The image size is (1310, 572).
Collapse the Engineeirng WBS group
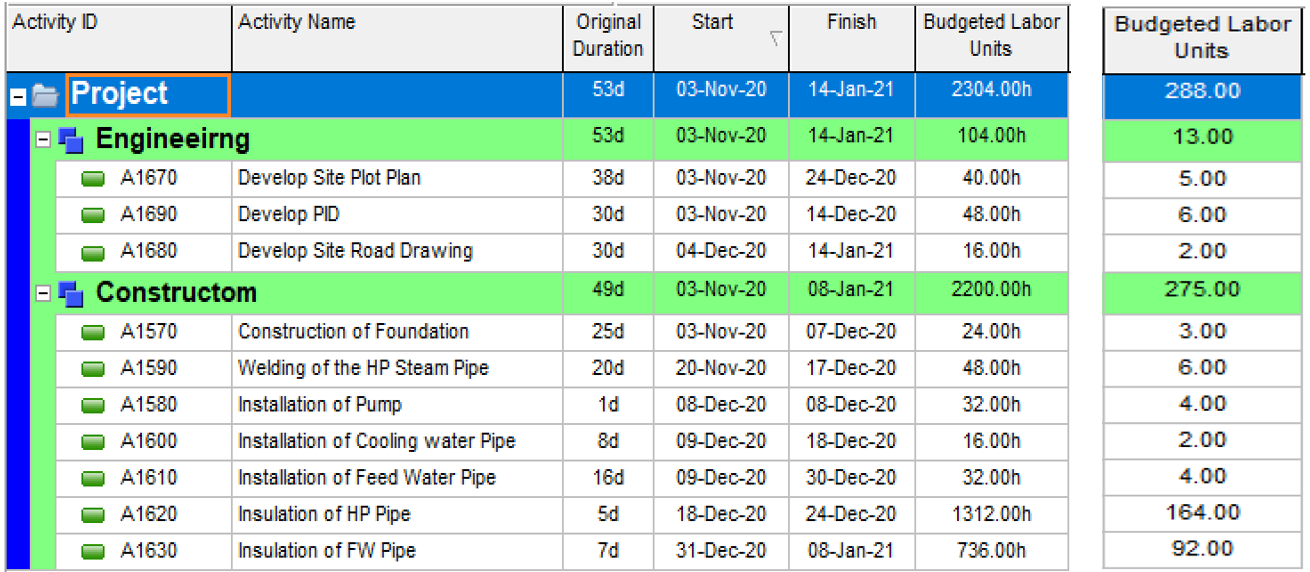pyautogui.click(x=43, y=141)
